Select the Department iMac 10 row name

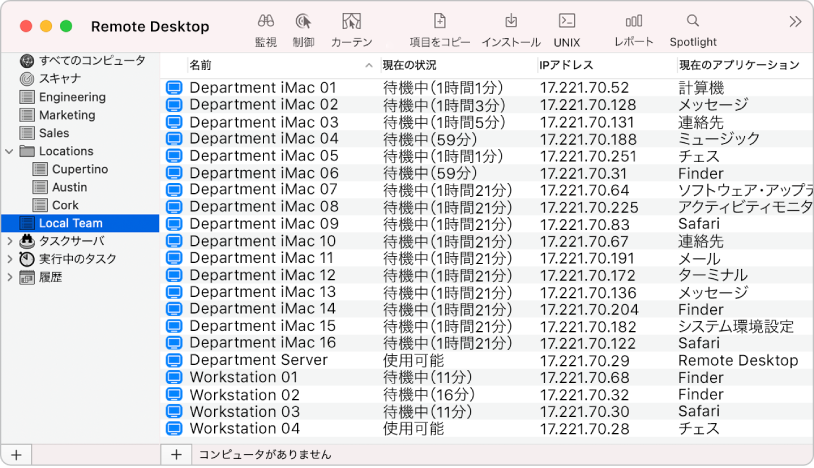263,241
